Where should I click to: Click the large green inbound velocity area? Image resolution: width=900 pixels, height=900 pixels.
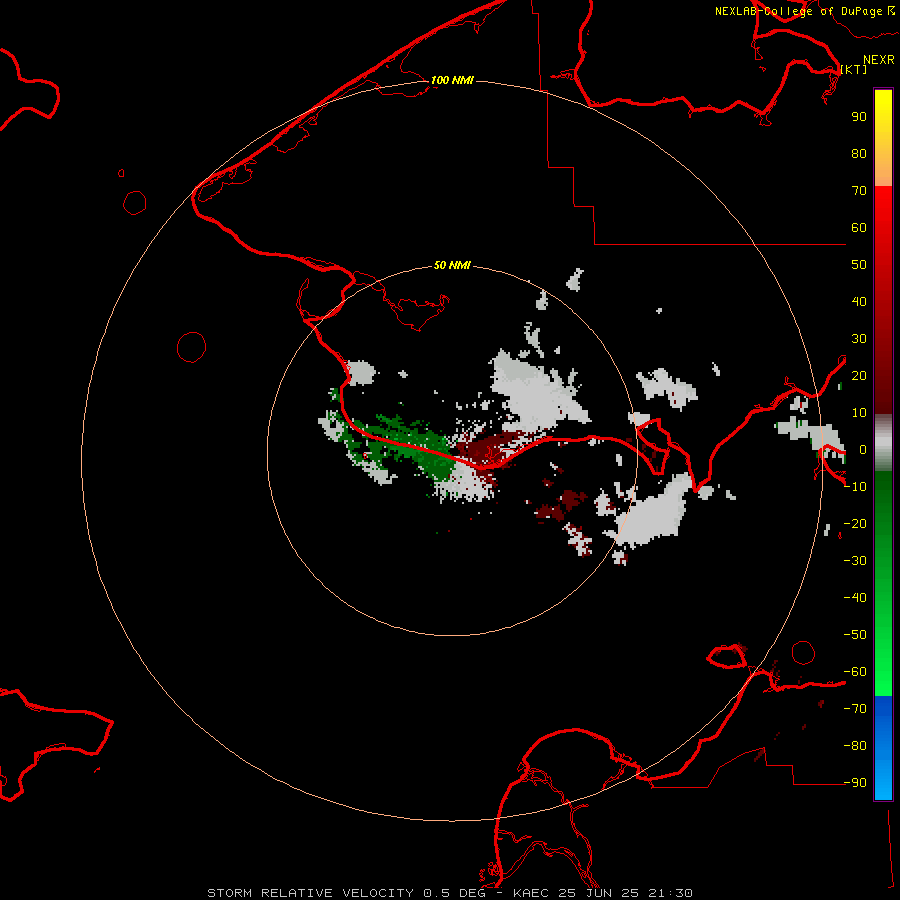click(410, 442)
